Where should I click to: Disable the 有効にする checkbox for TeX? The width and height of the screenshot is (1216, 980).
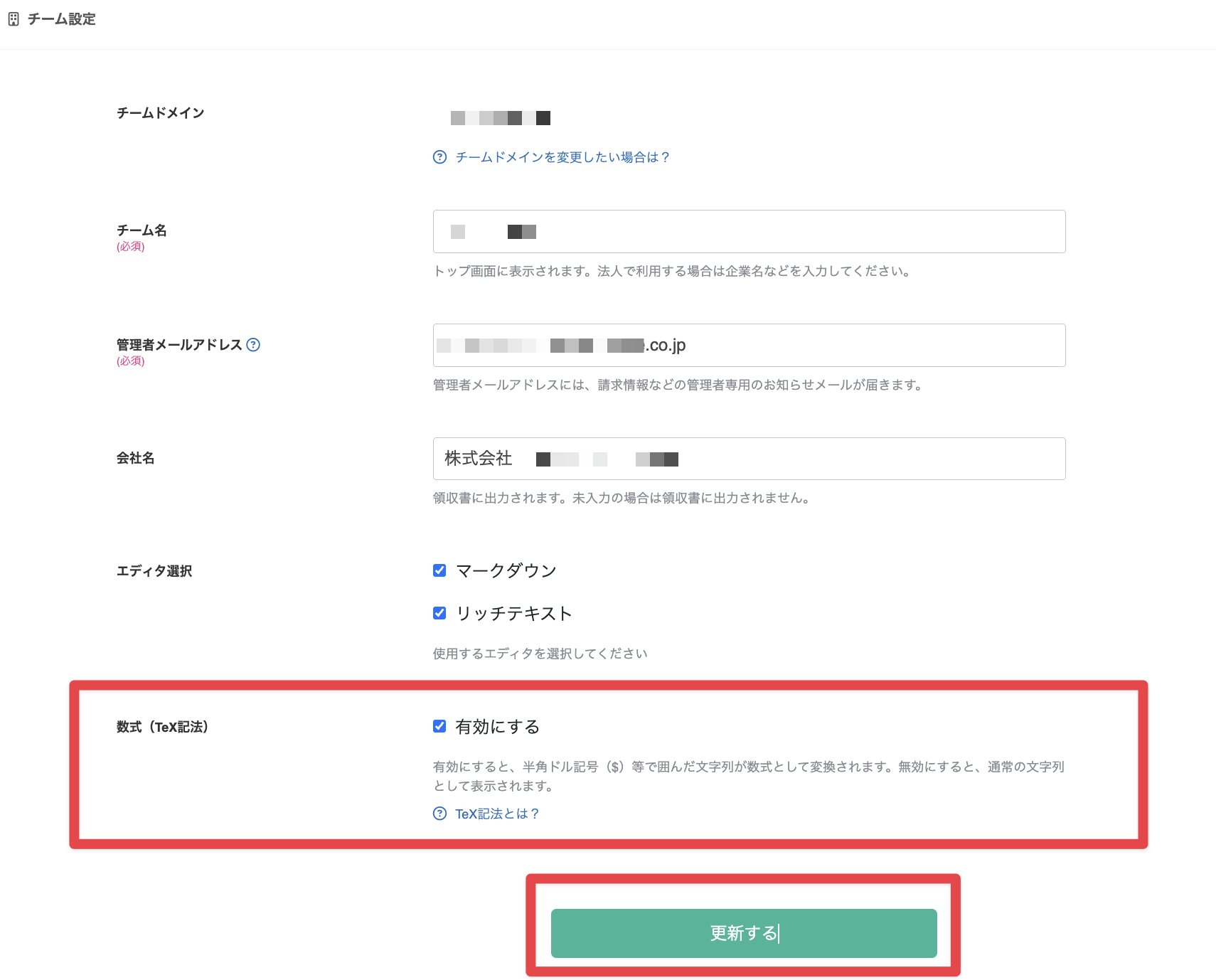pos(439,726)
